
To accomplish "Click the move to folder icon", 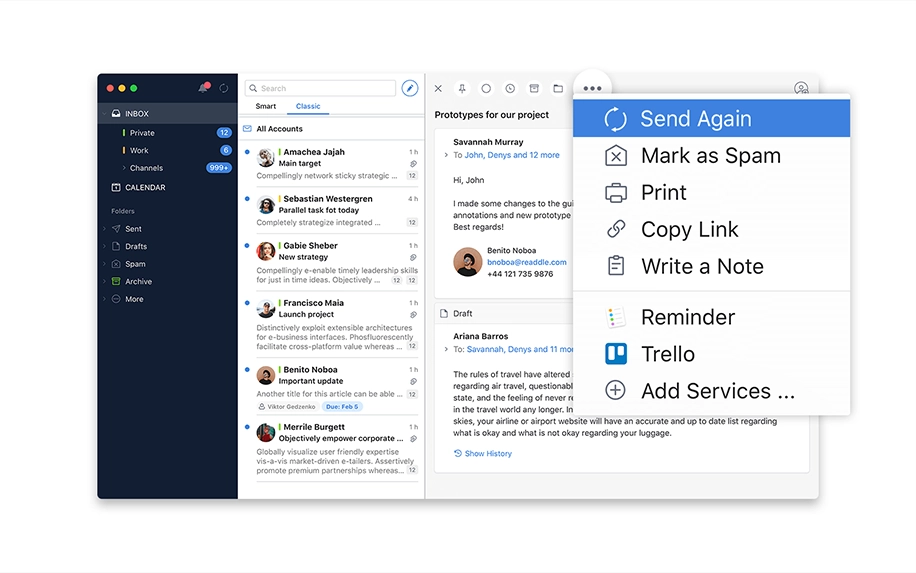I will (x=558, y=88).
